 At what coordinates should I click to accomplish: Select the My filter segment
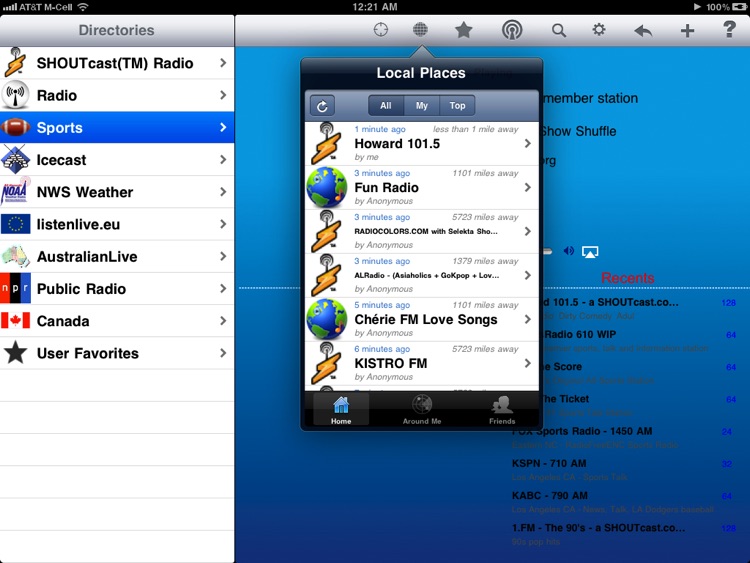(x=421, y=106)
